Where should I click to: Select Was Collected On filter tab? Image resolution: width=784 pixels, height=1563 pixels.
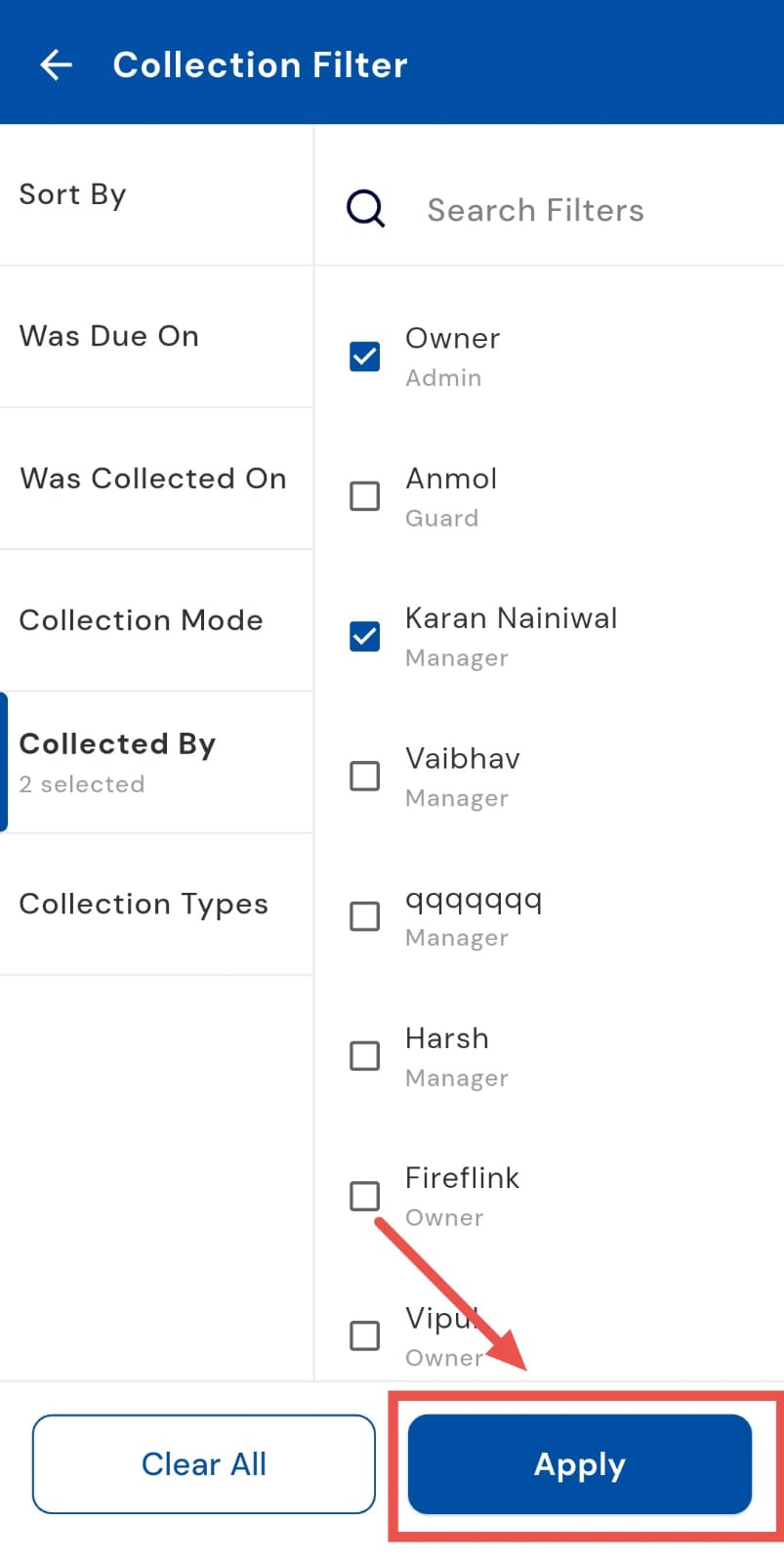click(x=156, y=479)
